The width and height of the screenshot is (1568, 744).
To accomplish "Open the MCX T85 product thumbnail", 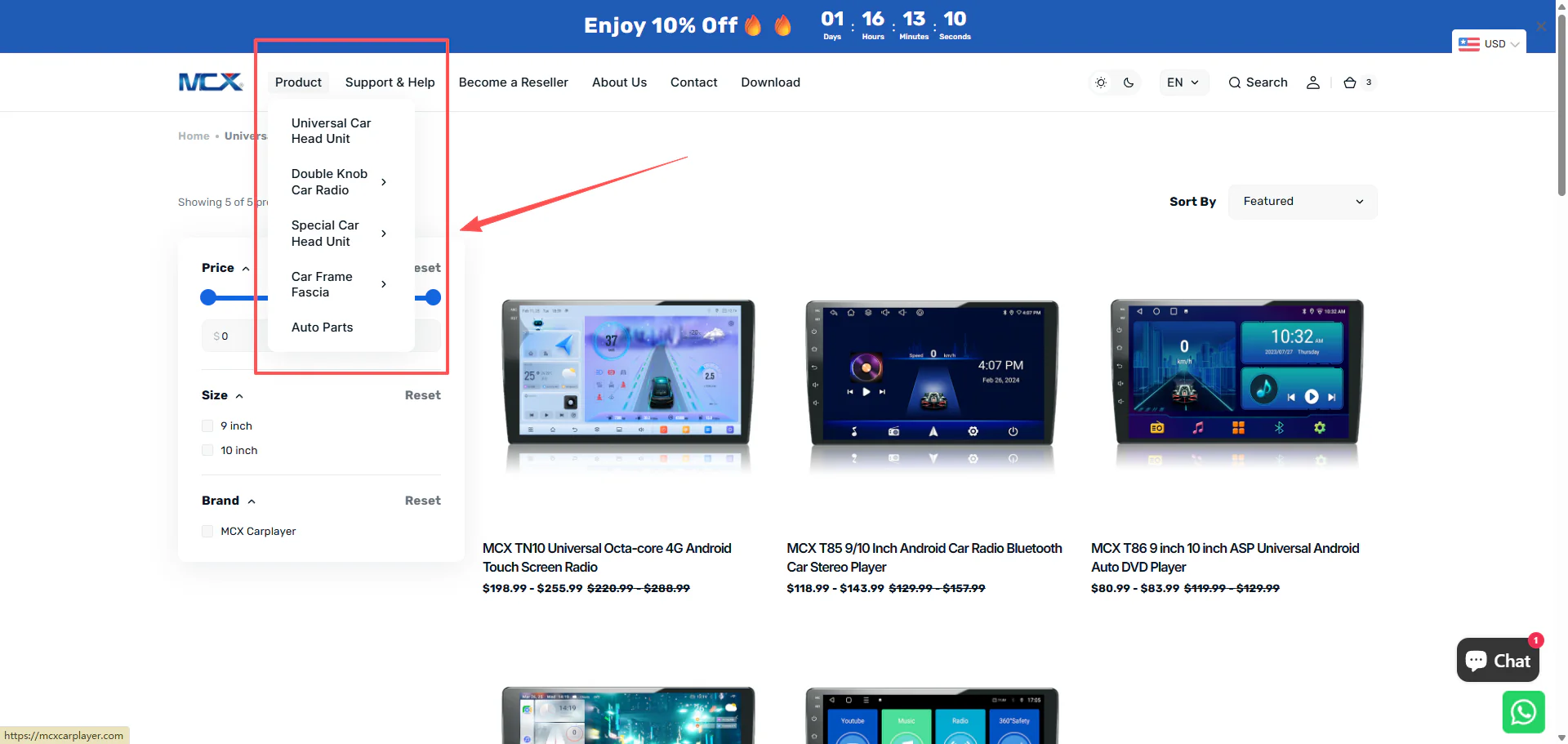I will click(x=932, y=384).
